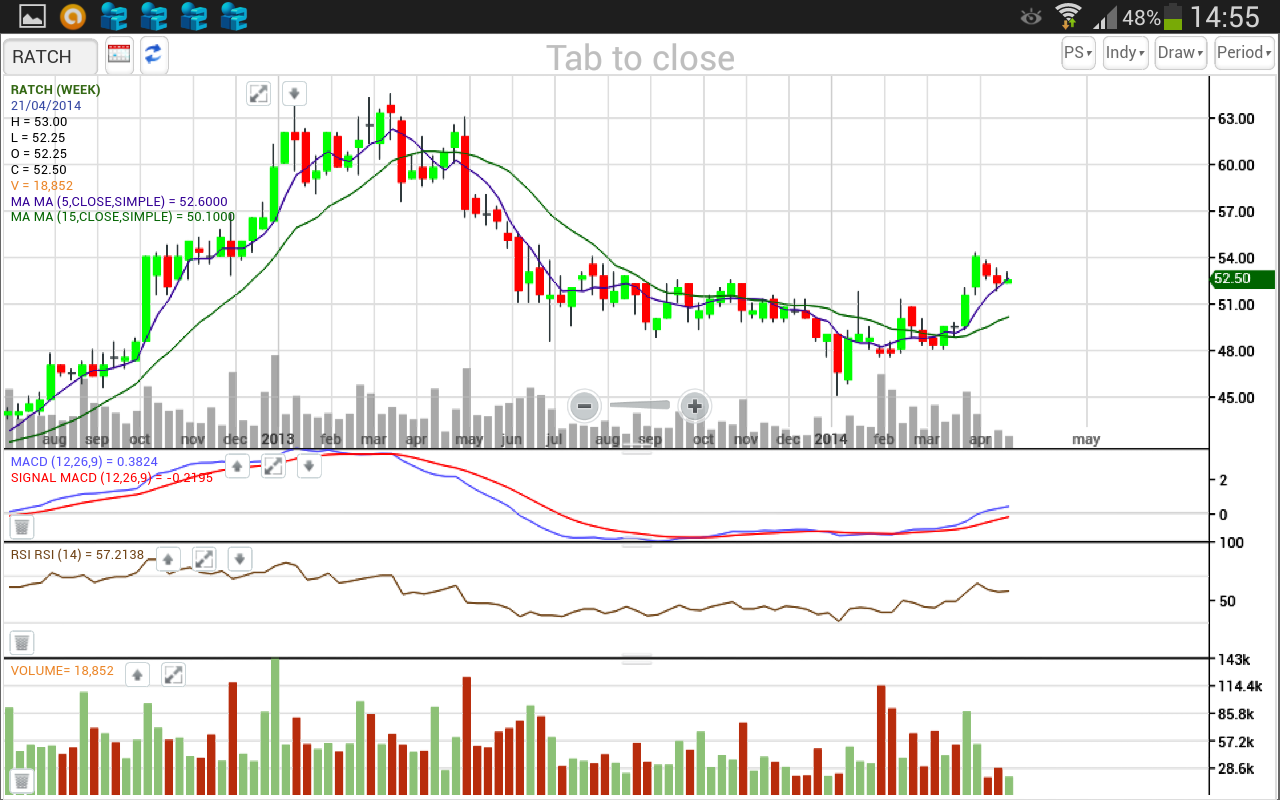Move the RSI panel up
The image size is (1280, 800).
coord(168,559)
